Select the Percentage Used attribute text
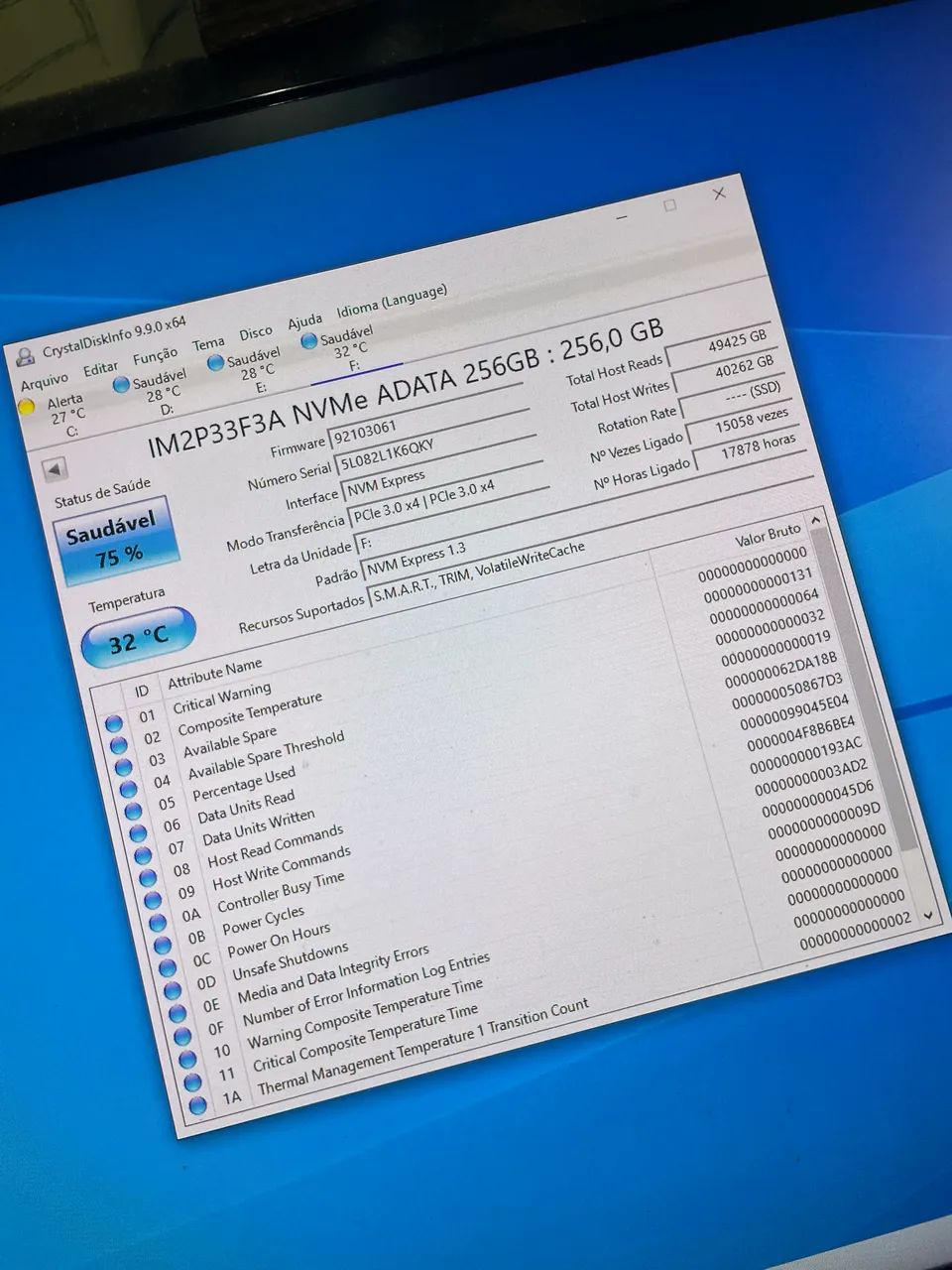 tap(243, 784)
